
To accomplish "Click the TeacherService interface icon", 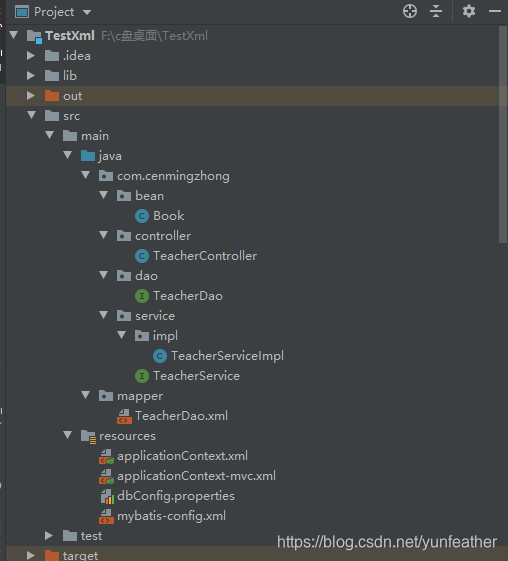I will click(142, 376).
